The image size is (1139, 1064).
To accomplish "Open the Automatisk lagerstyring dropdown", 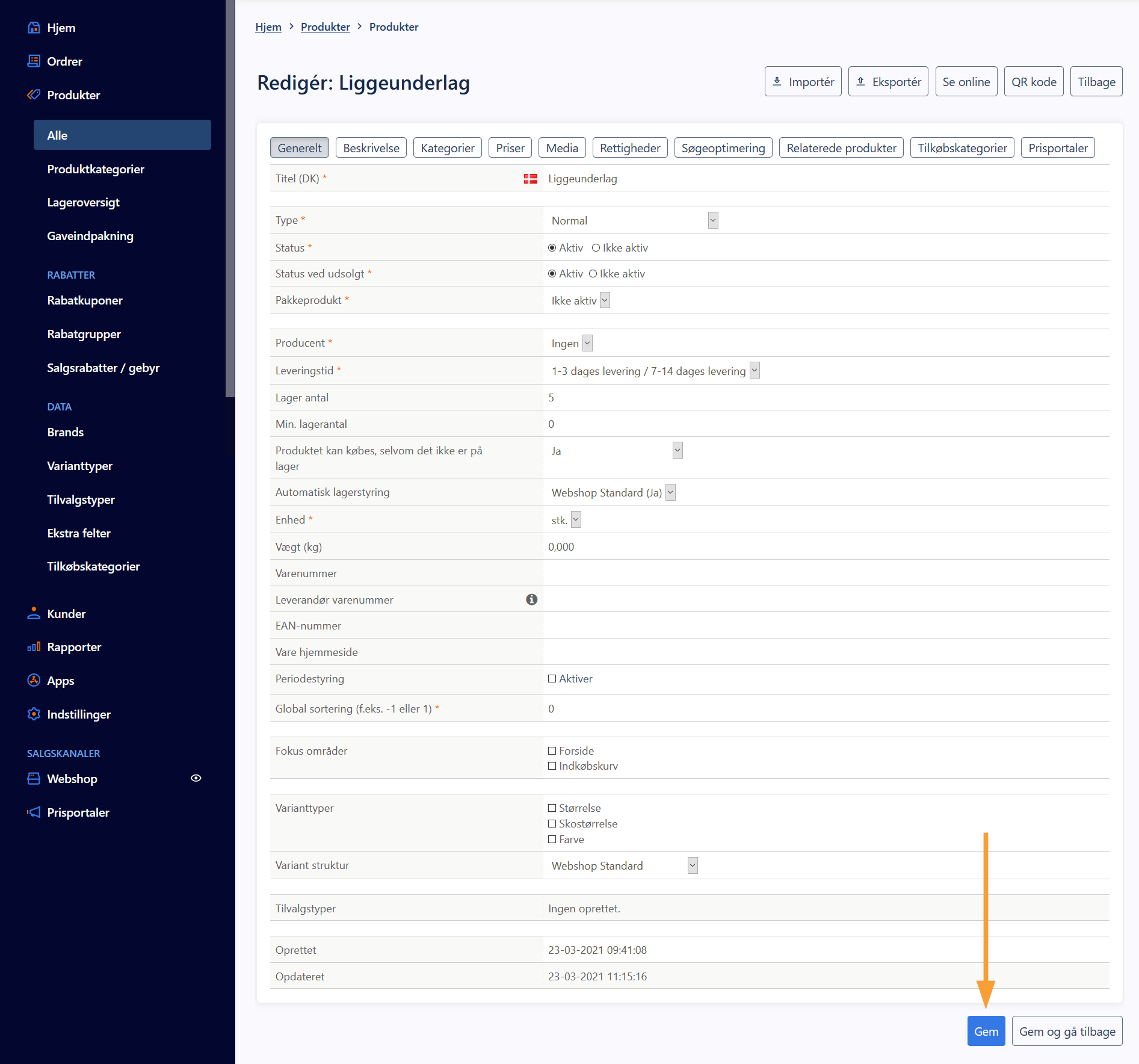I will (613, 492).
